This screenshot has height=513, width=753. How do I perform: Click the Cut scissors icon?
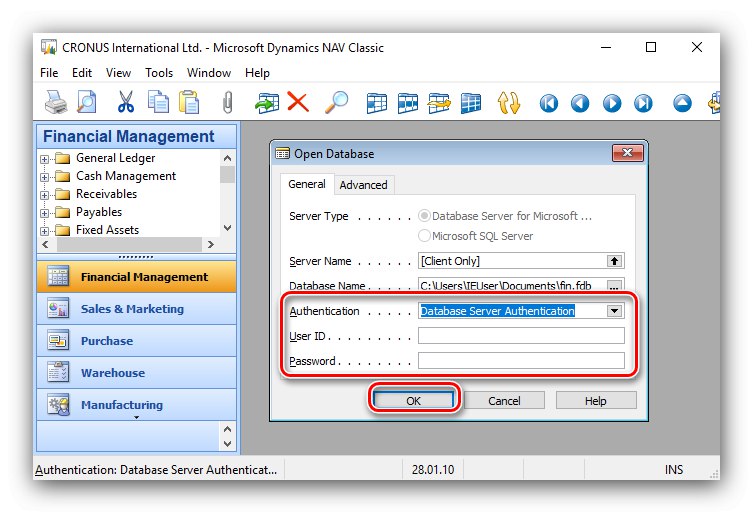tap(126, 102)
